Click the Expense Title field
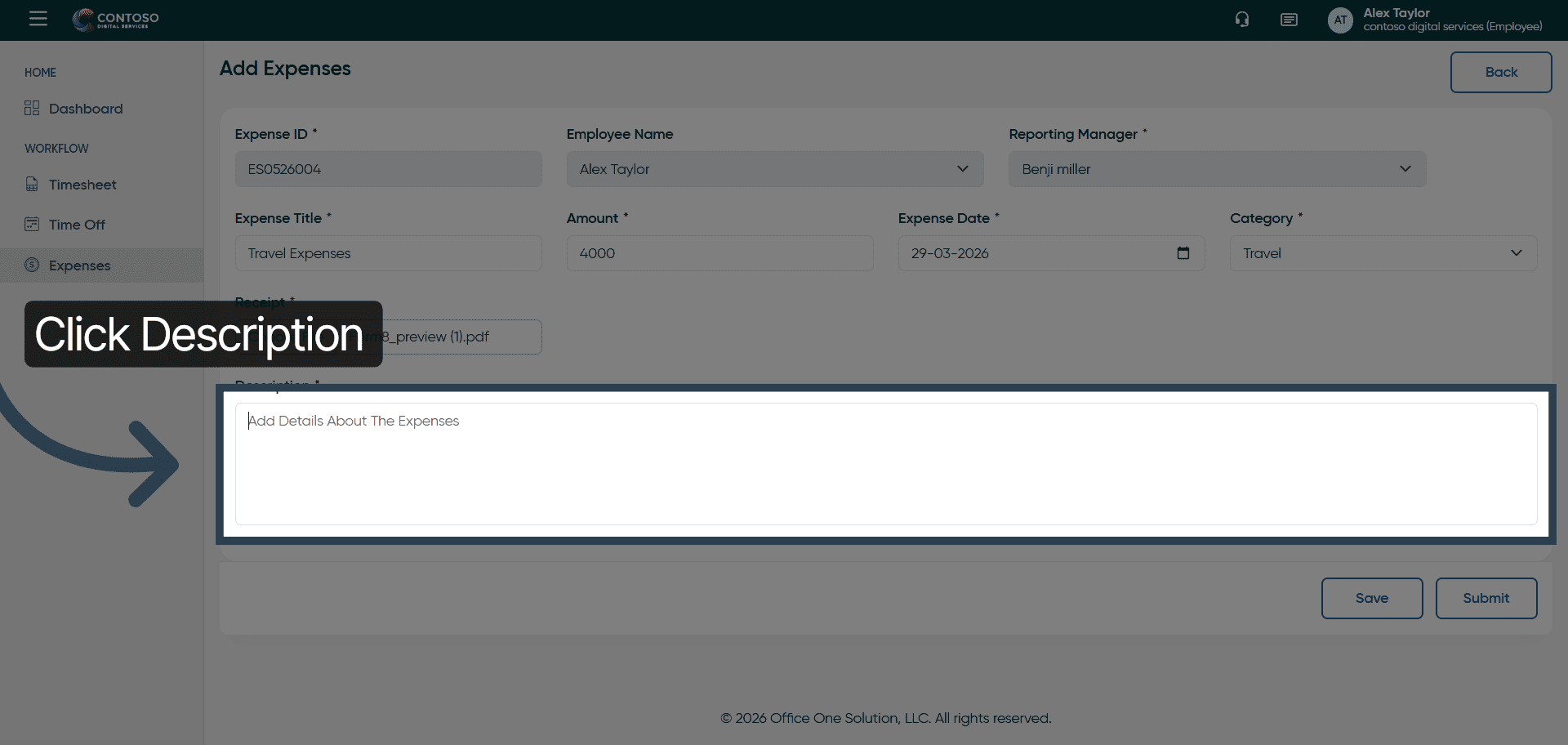Screen dimensions: 1568x745 tap(388, 253)
